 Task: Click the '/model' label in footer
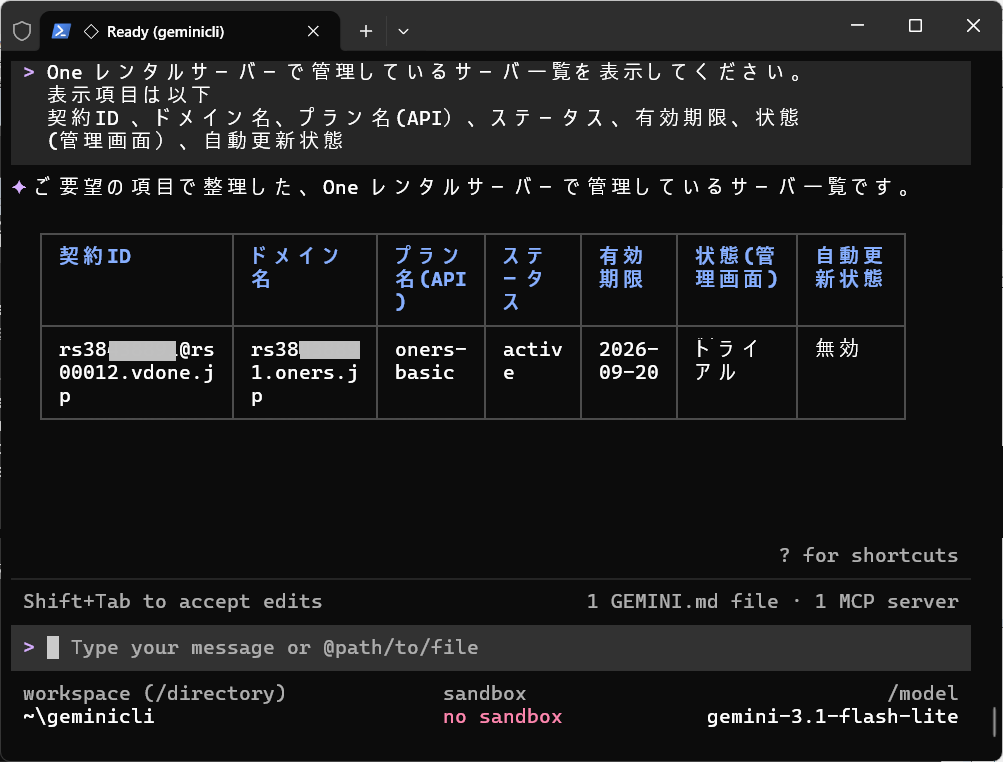922,694
